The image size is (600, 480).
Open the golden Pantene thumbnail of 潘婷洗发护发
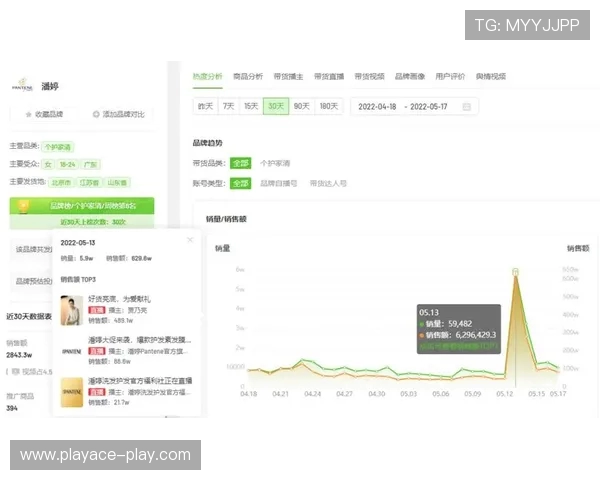tap(72, 392)
